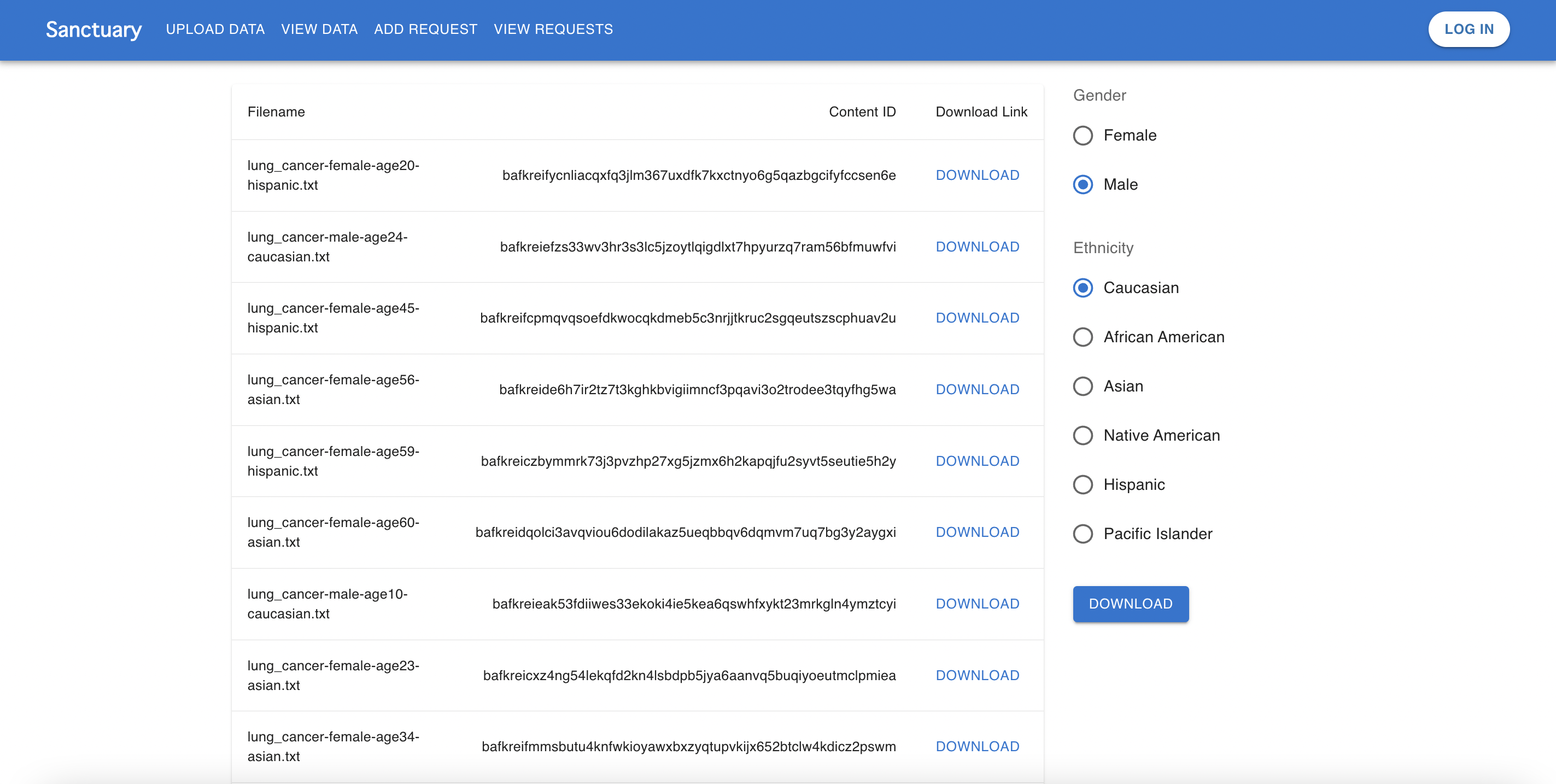Choose Caucasian ethnicity radio button
Screen dimensions: 1556x784
pyautogui.click(x=1083, y=288)
